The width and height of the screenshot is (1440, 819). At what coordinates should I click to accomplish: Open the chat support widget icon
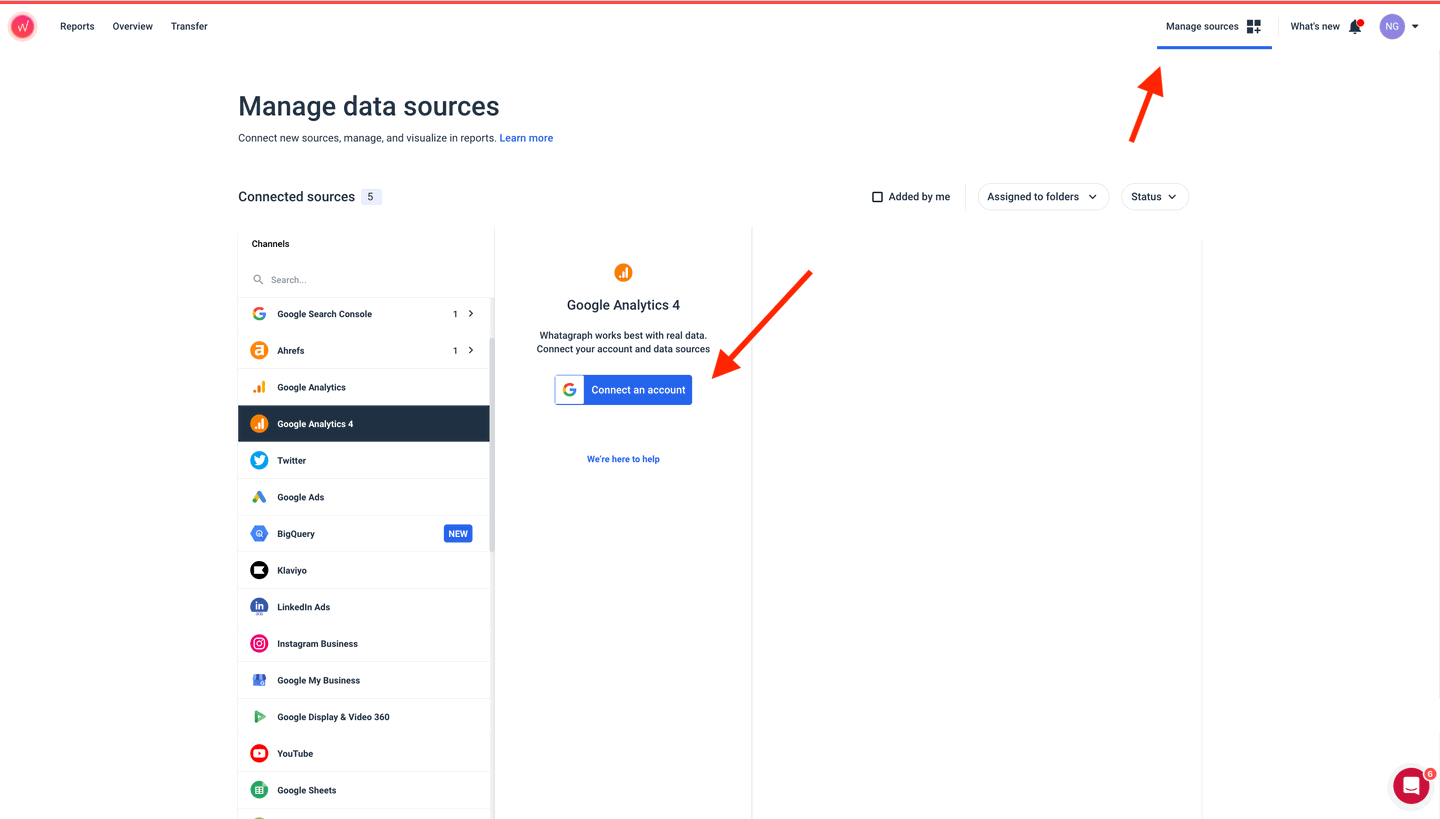tap(1411, 786)
